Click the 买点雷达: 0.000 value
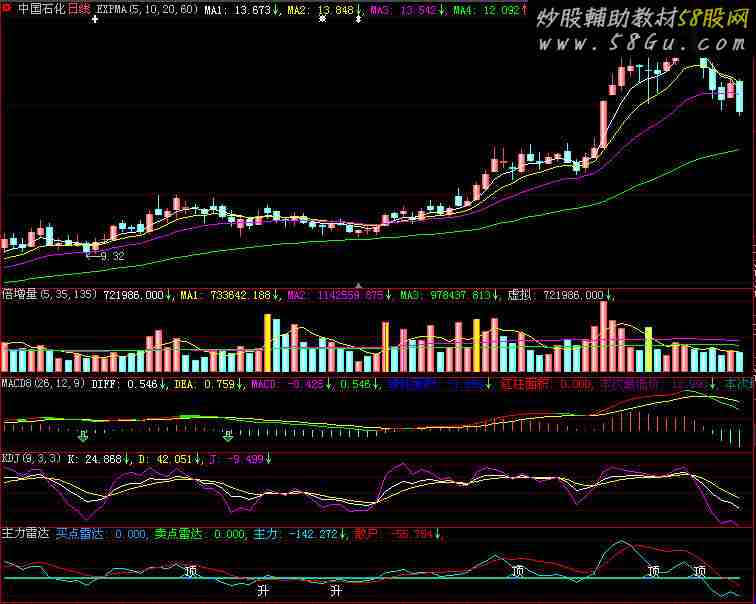756x604 pixels. point(100,534)
